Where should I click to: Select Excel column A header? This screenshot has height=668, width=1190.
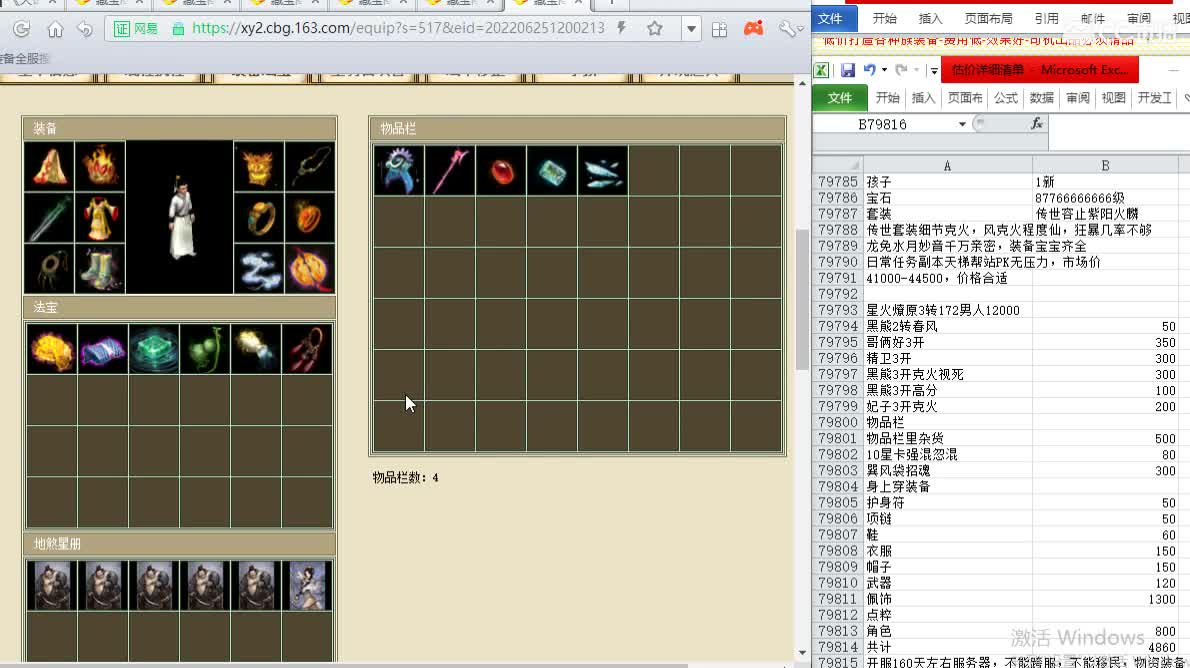(x=947, y=165)
